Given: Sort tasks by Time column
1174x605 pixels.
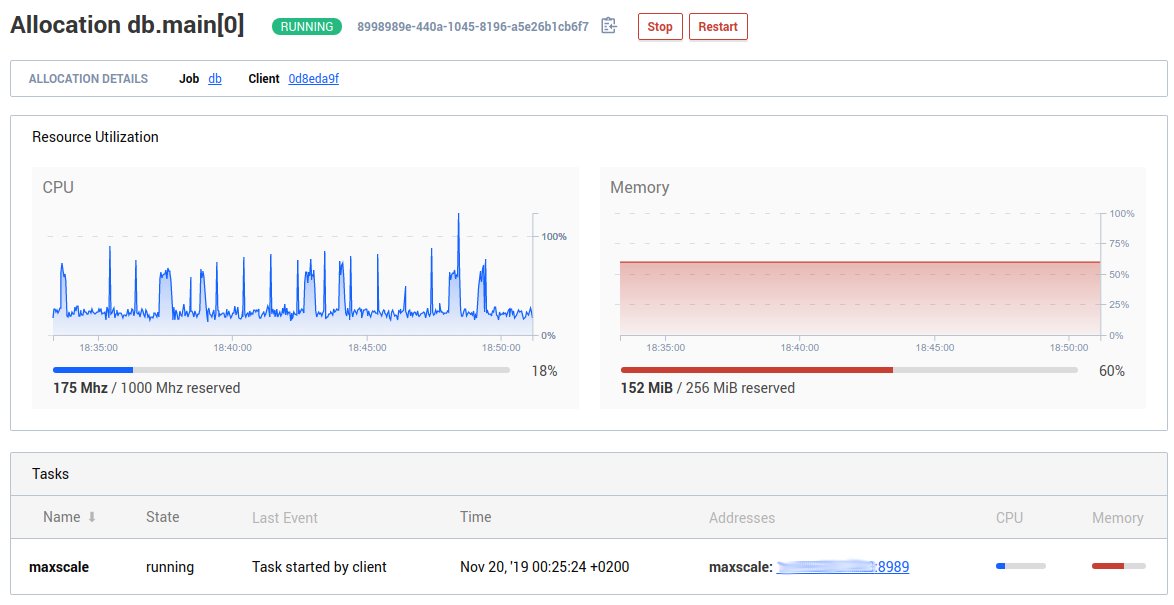Looking at the screenshot, I should tap(475, 517).
